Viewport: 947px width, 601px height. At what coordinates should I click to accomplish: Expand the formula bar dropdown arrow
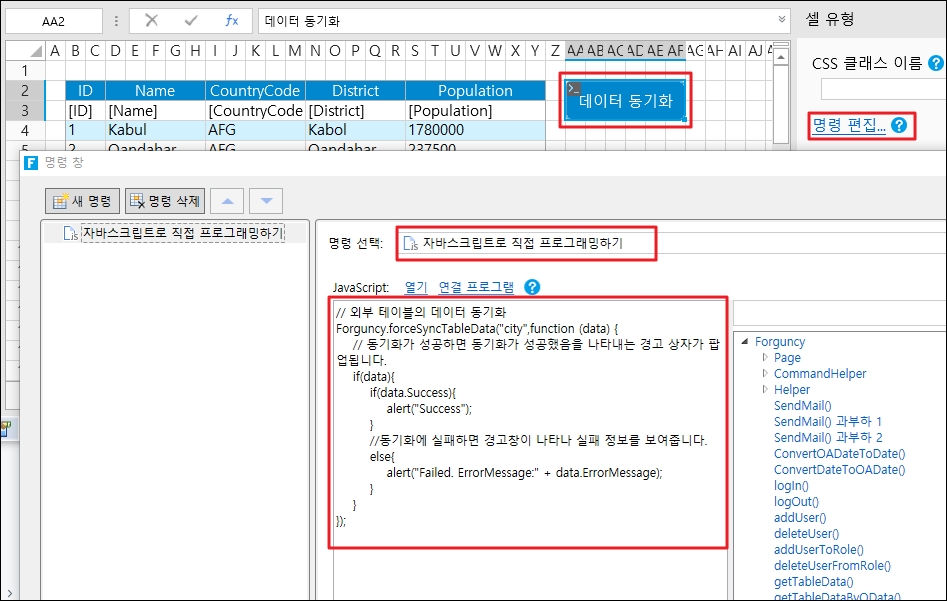pos(782,20)
